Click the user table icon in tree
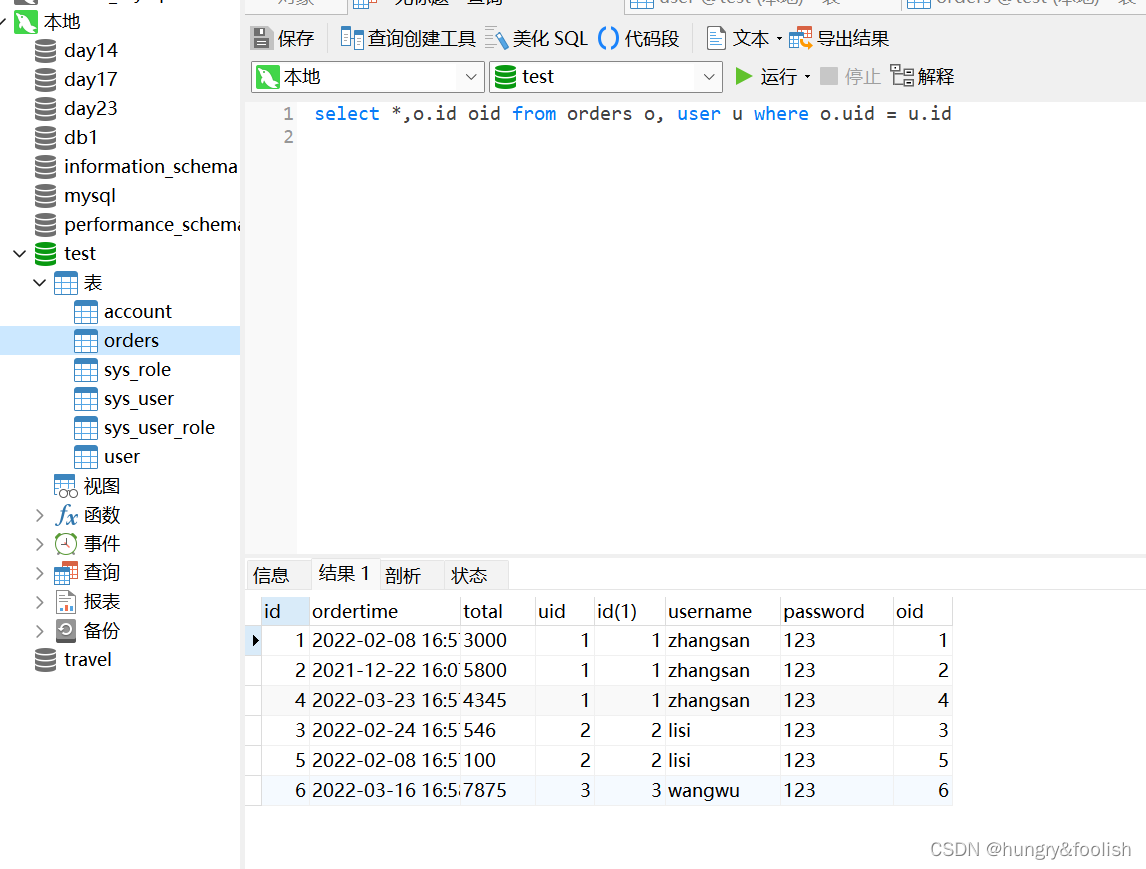The image size is (1146, 869). 86,457
